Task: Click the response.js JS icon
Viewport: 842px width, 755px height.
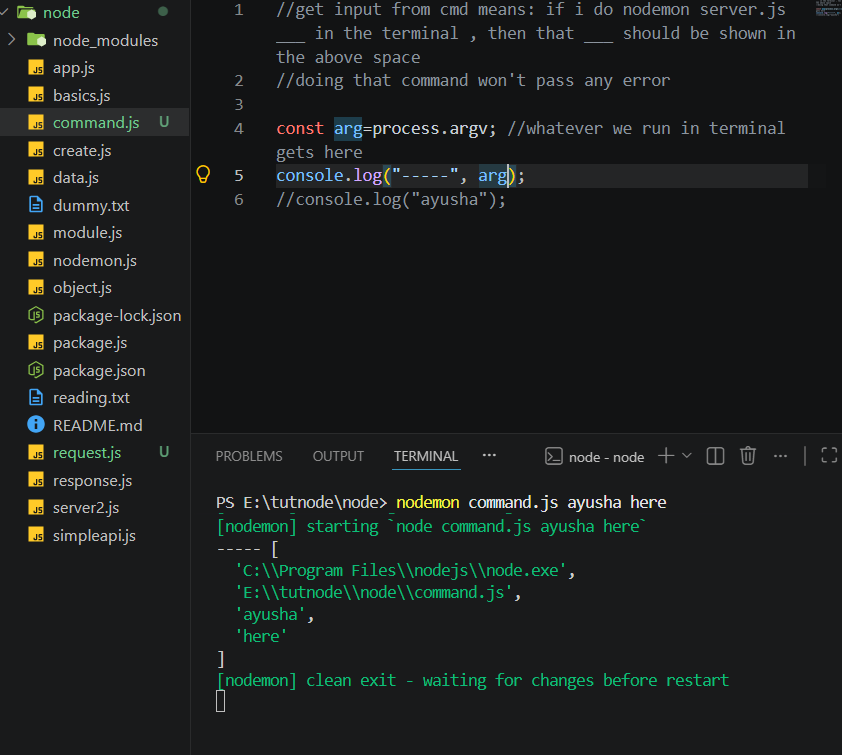Action: (37, 480)
